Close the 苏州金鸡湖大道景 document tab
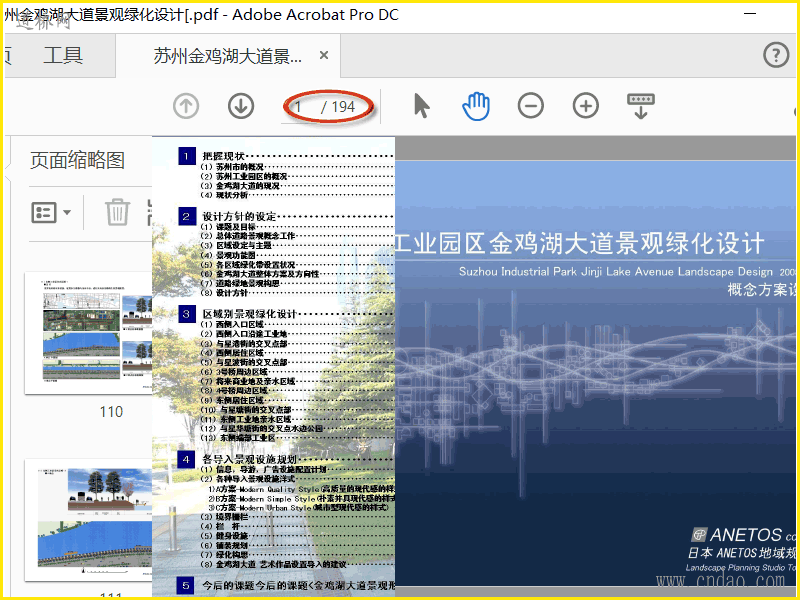 pyautogui.click(x=323, y=55)
